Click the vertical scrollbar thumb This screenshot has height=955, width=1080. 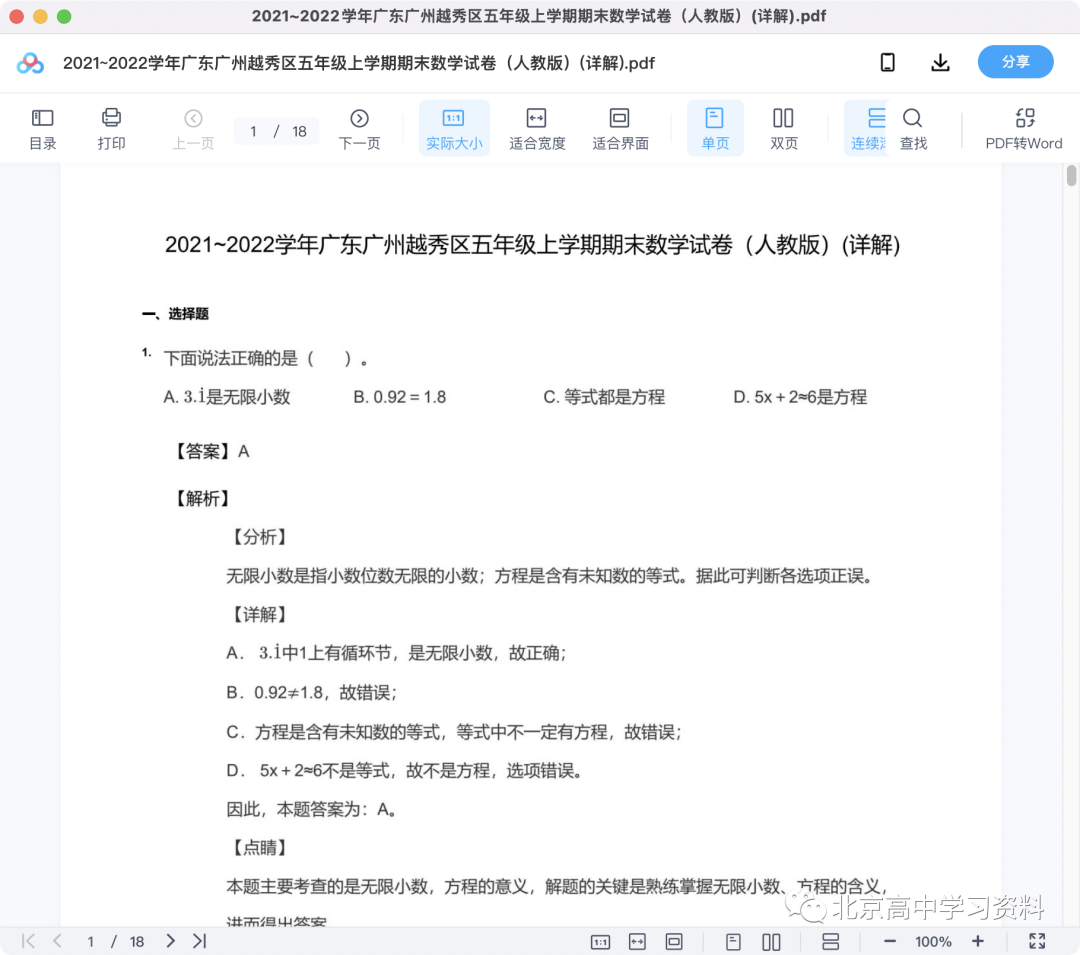tap(1071, 176)
